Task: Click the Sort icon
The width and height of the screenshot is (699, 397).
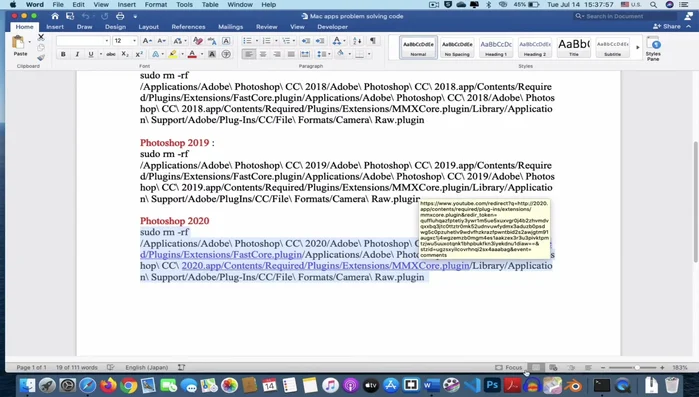Action: [x=357, y=41]
